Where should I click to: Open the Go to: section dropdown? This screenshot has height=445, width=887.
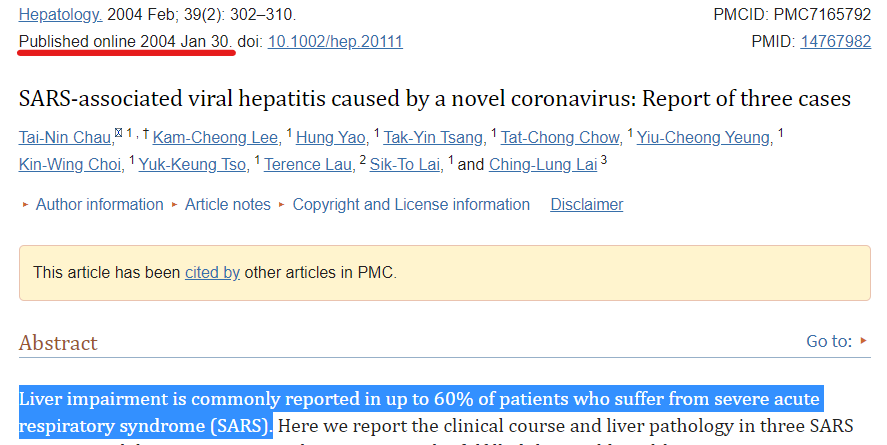click(x=837, y=341)
